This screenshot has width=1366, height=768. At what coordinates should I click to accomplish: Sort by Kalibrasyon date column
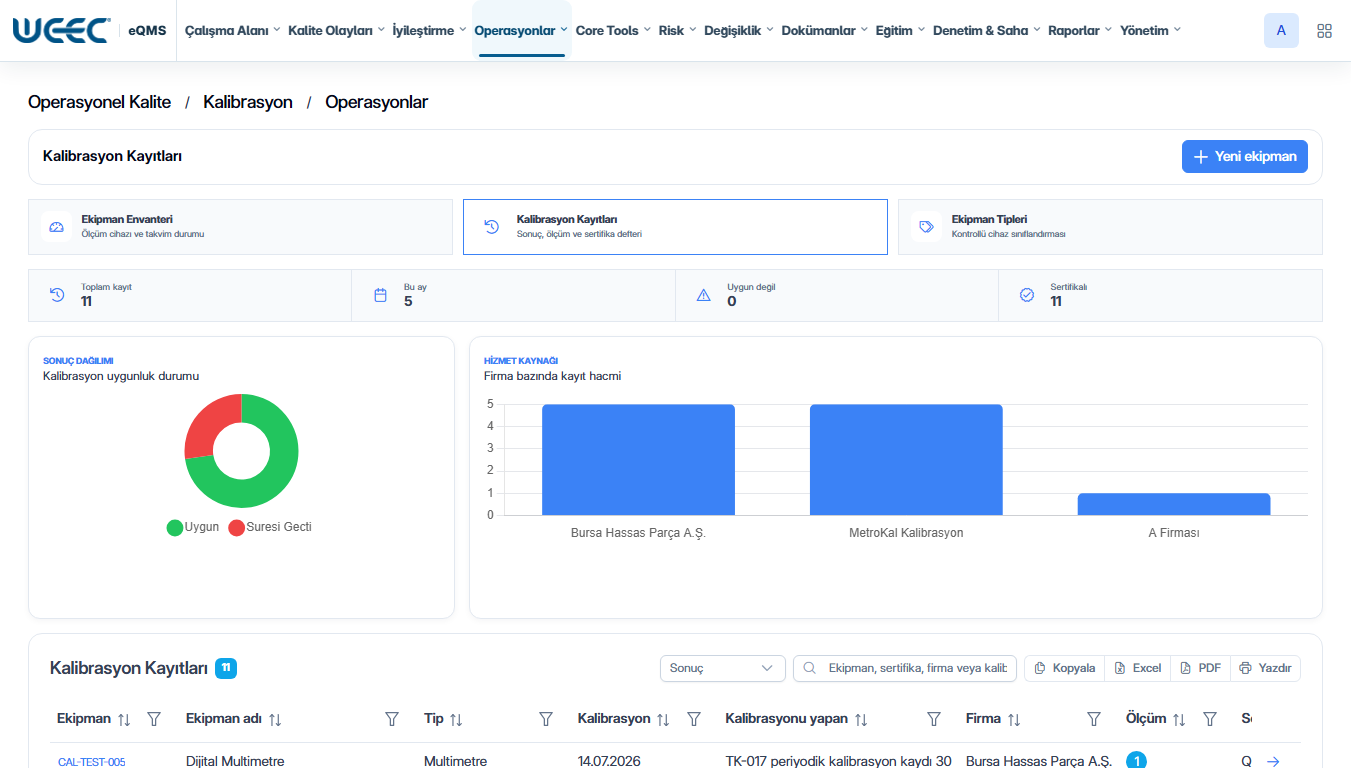663,719
